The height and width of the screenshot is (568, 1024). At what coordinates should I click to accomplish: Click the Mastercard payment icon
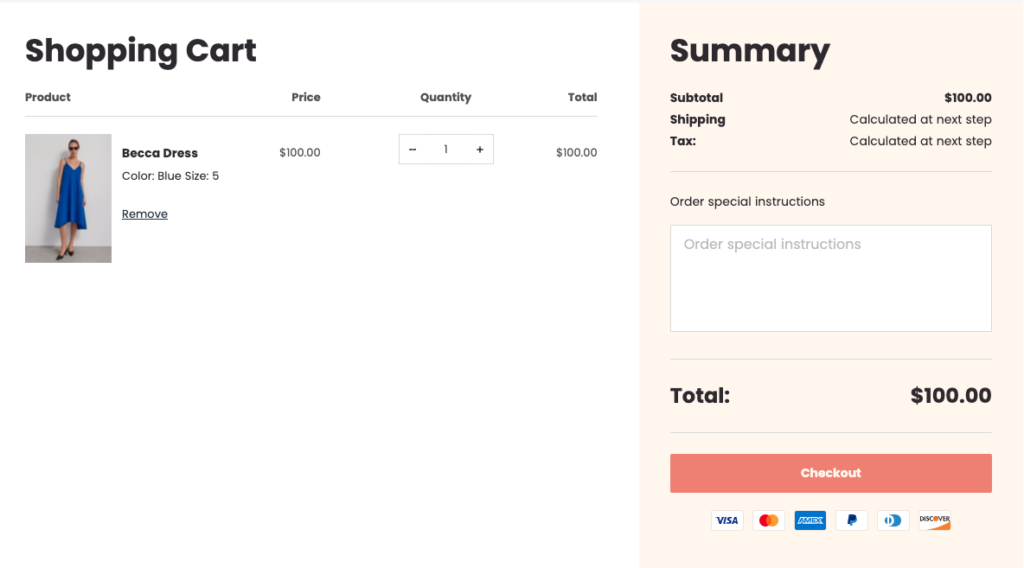(769, 520)
